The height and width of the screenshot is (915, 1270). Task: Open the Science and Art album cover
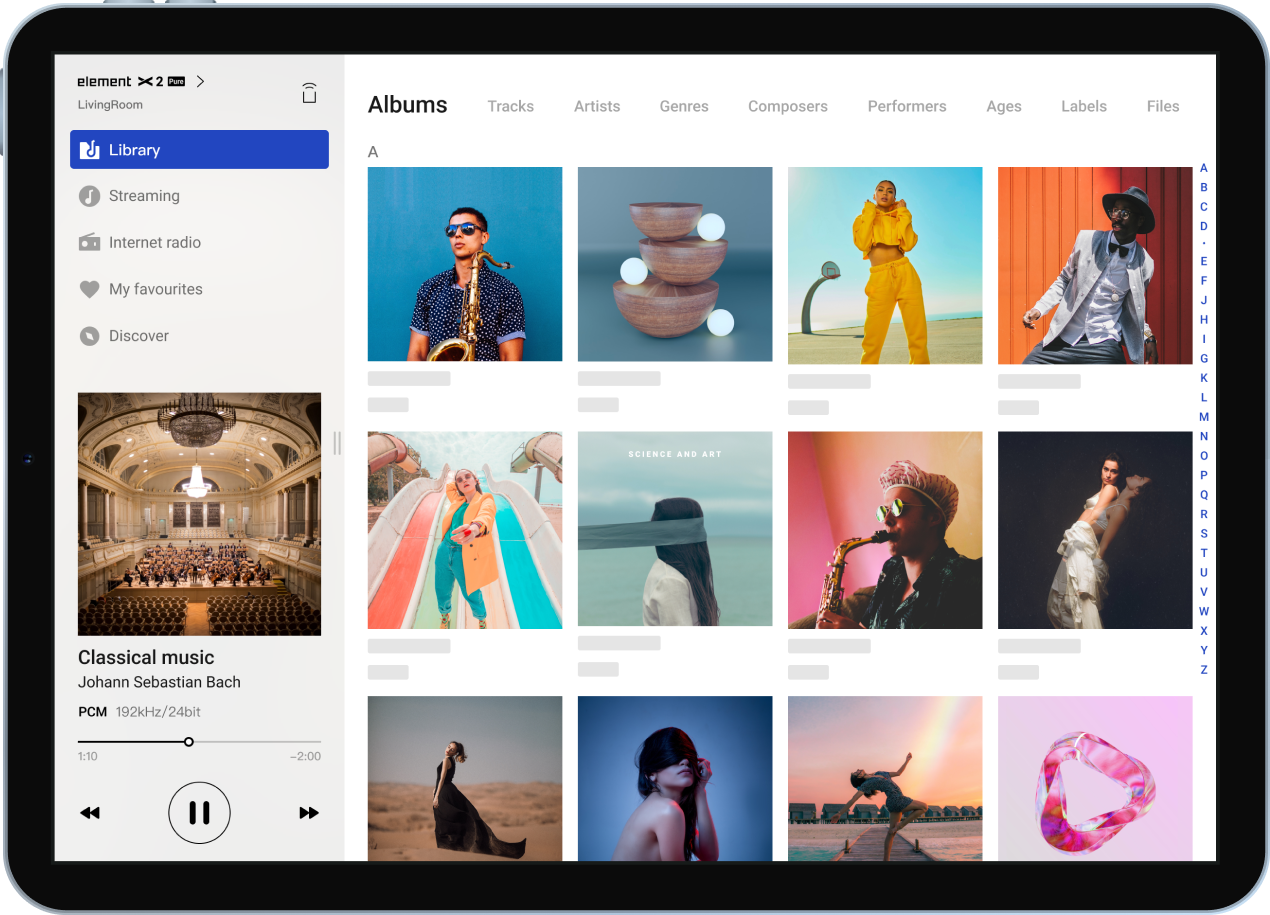pyautogui.click(x=675, y=529)
